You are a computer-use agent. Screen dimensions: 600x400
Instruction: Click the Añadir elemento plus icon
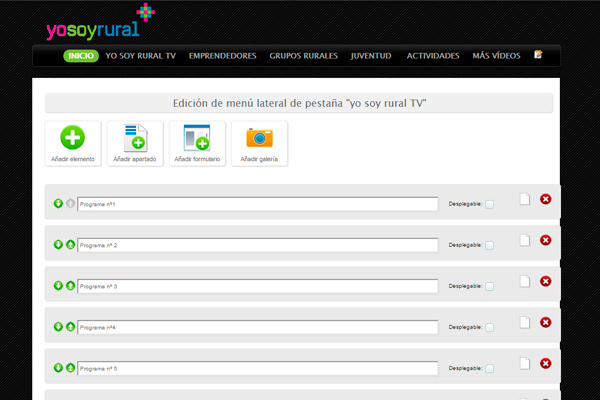click(x=72, y=137)
